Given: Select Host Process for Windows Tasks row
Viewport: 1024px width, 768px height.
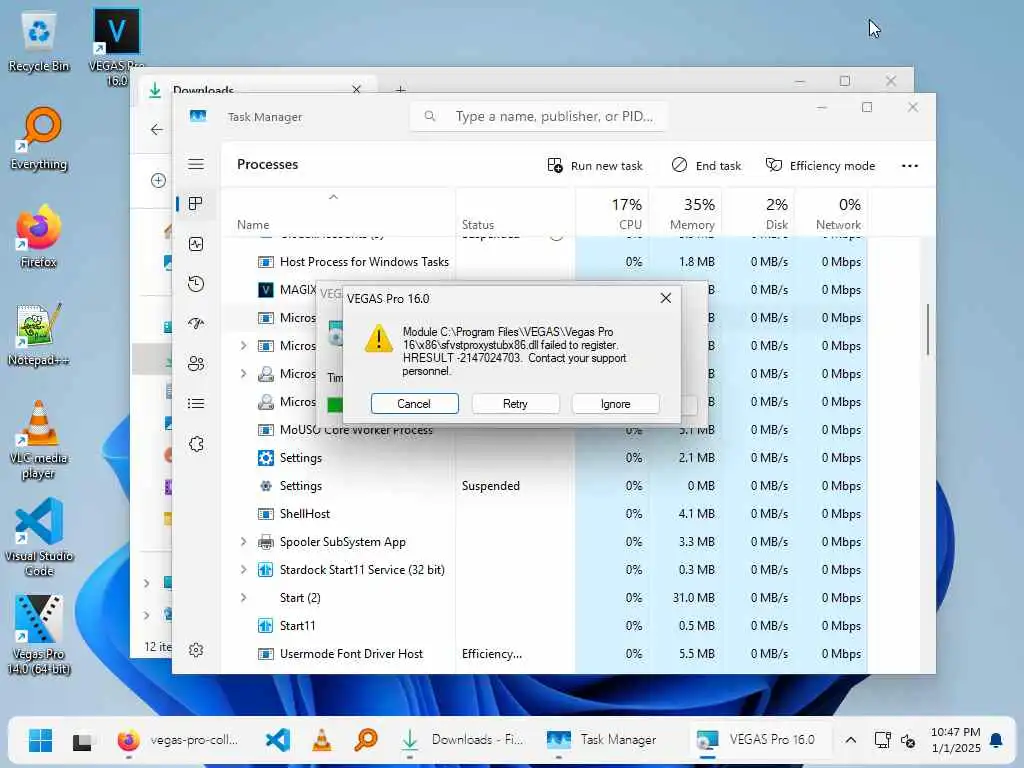Looking at the screenshot, I should click(x=545, y=262).
